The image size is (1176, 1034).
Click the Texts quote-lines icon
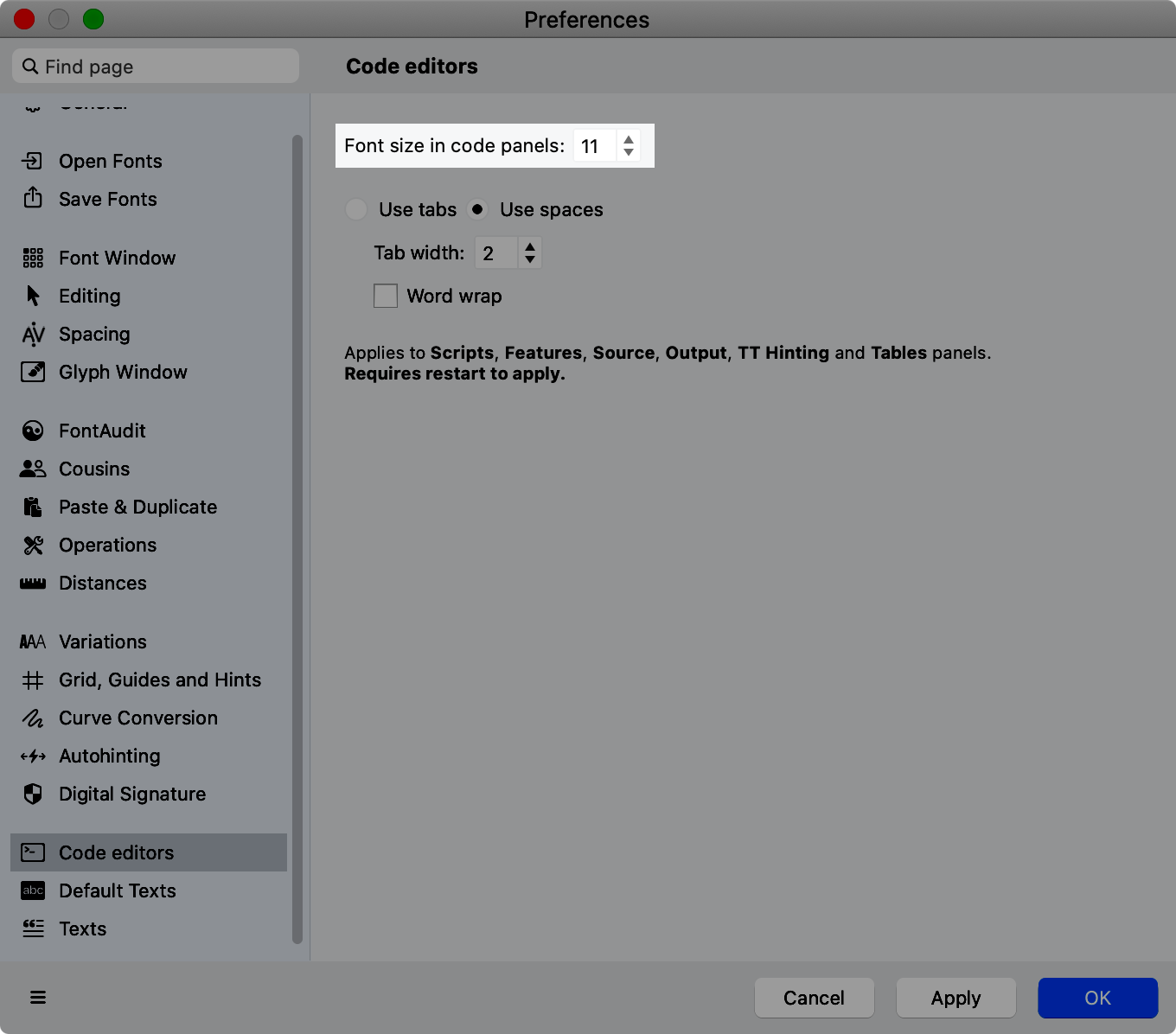click(33, 929)
